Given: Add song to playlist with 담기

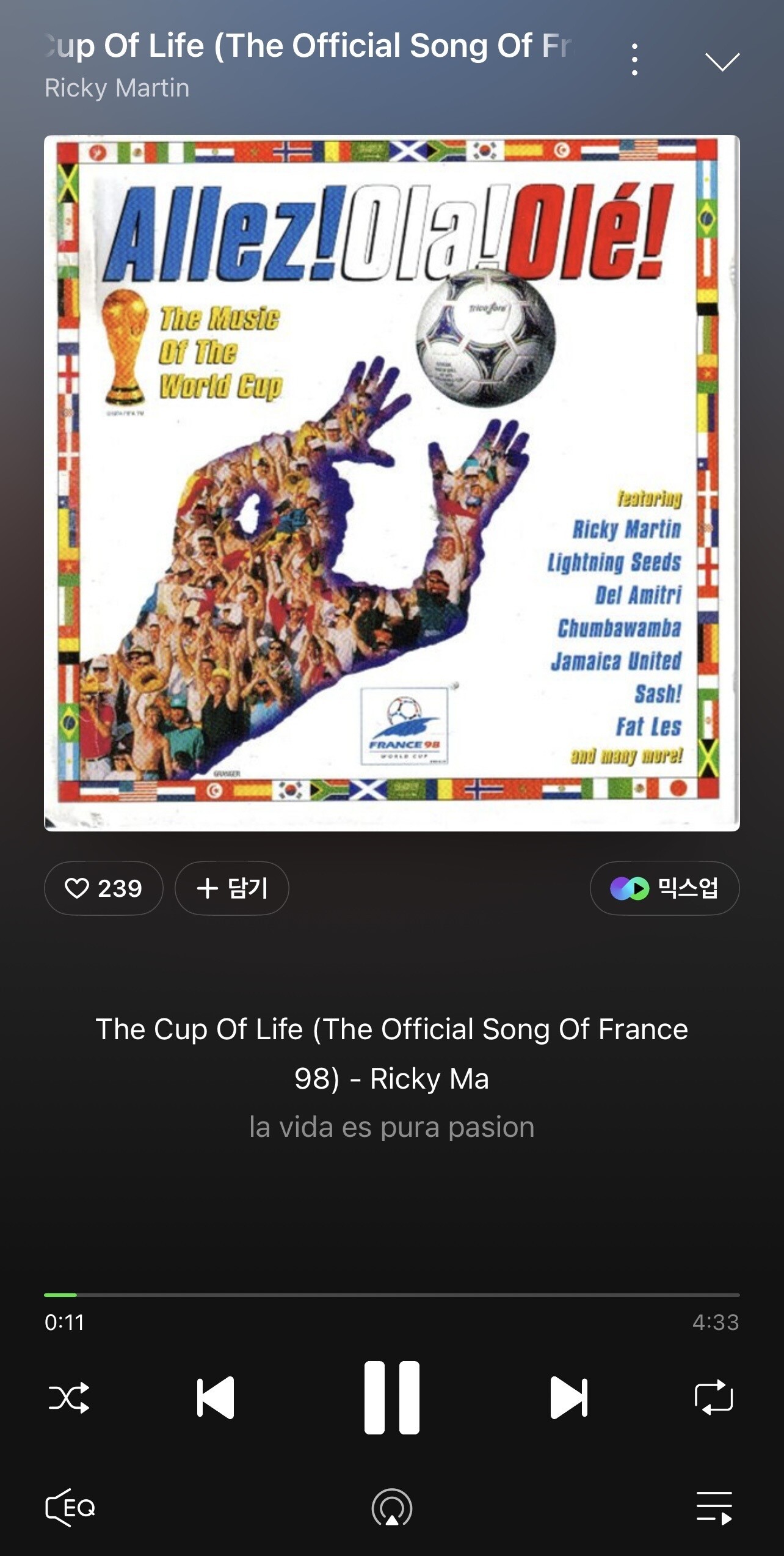Looking at the screenshot, I should [x=232, y=888].
